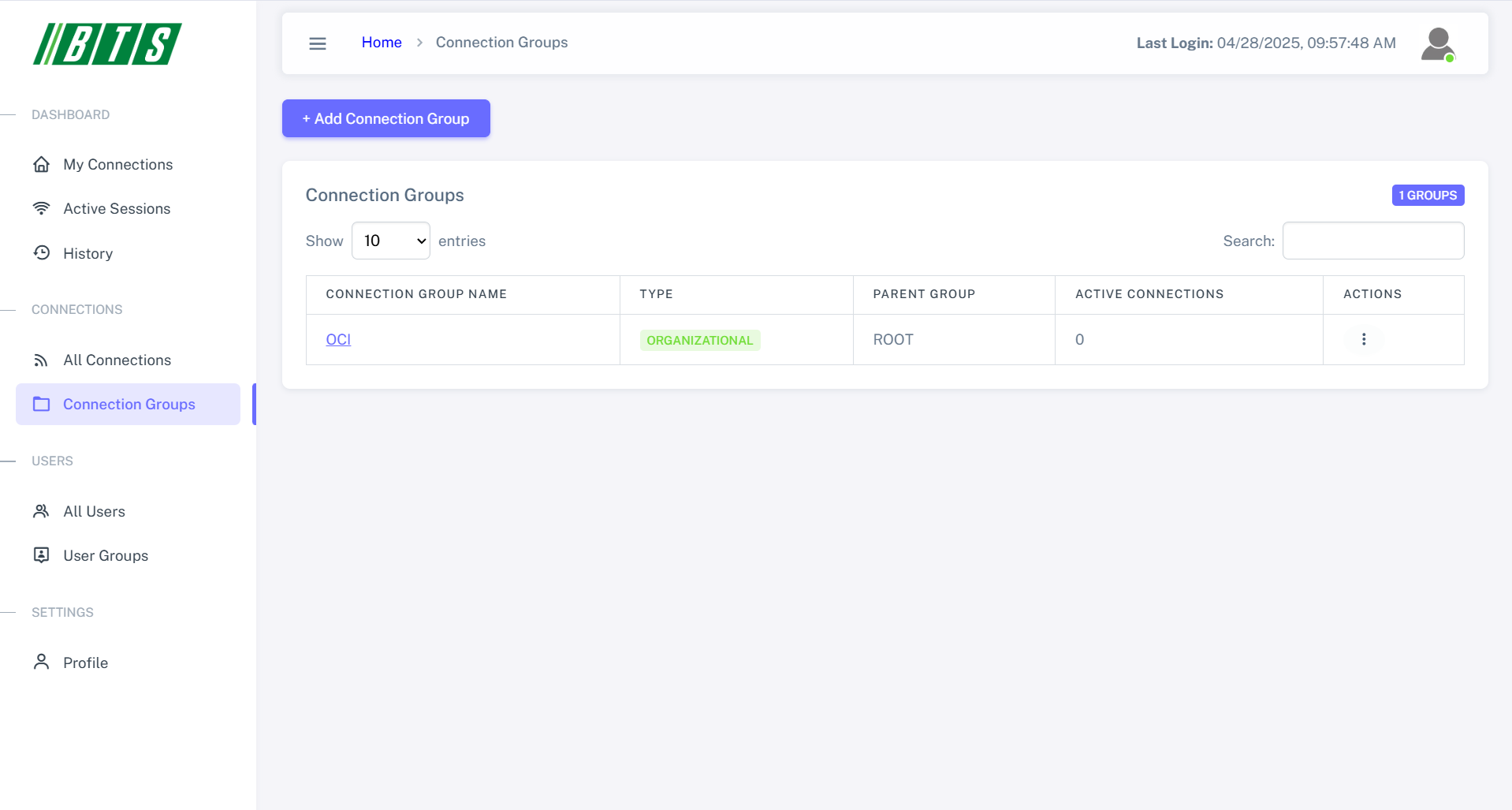Focus the Search input field

pos(1372,241)
